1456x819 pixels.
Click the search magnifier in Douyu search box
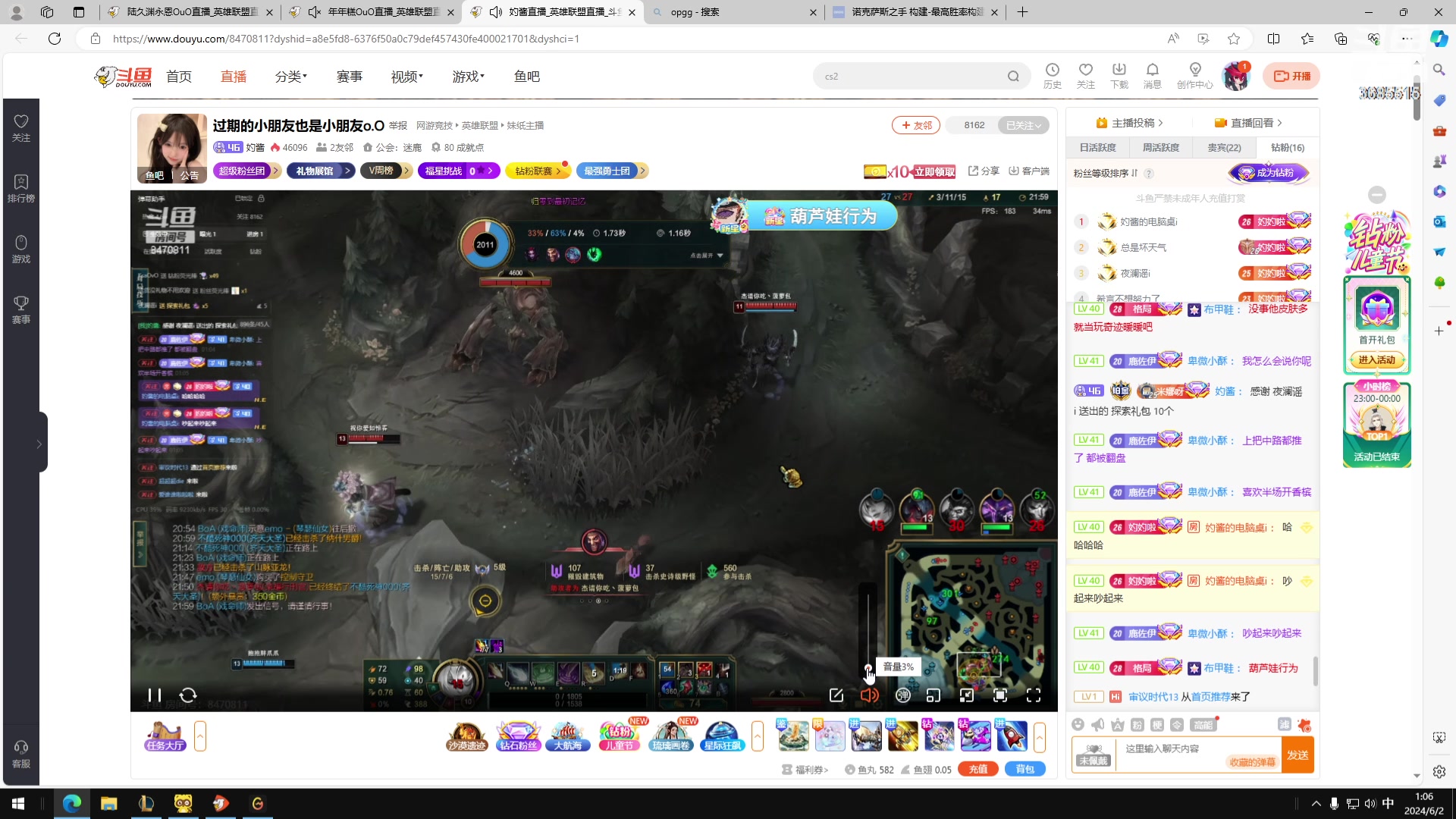pos(1013,76)
